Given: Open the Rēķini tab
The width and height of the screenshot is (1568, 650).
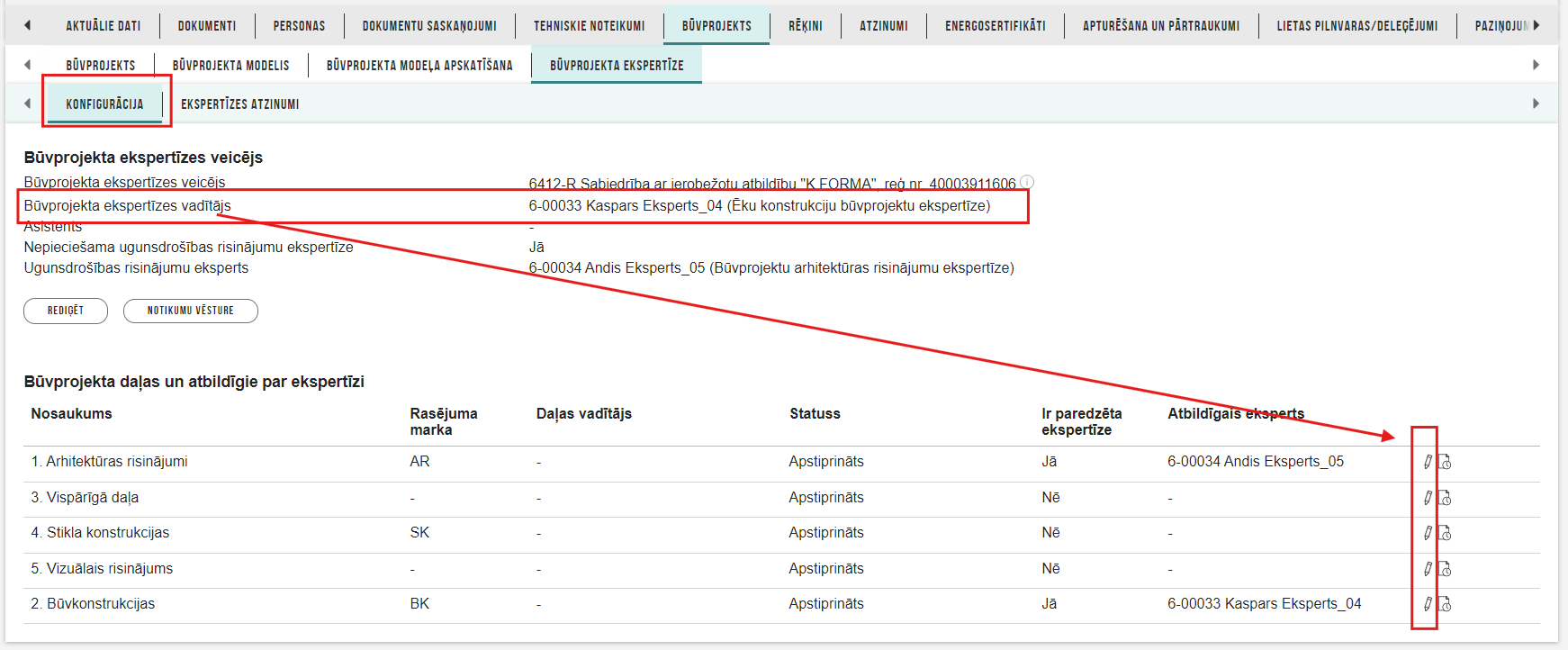Looking at the screenshot, I should point(806,26).
